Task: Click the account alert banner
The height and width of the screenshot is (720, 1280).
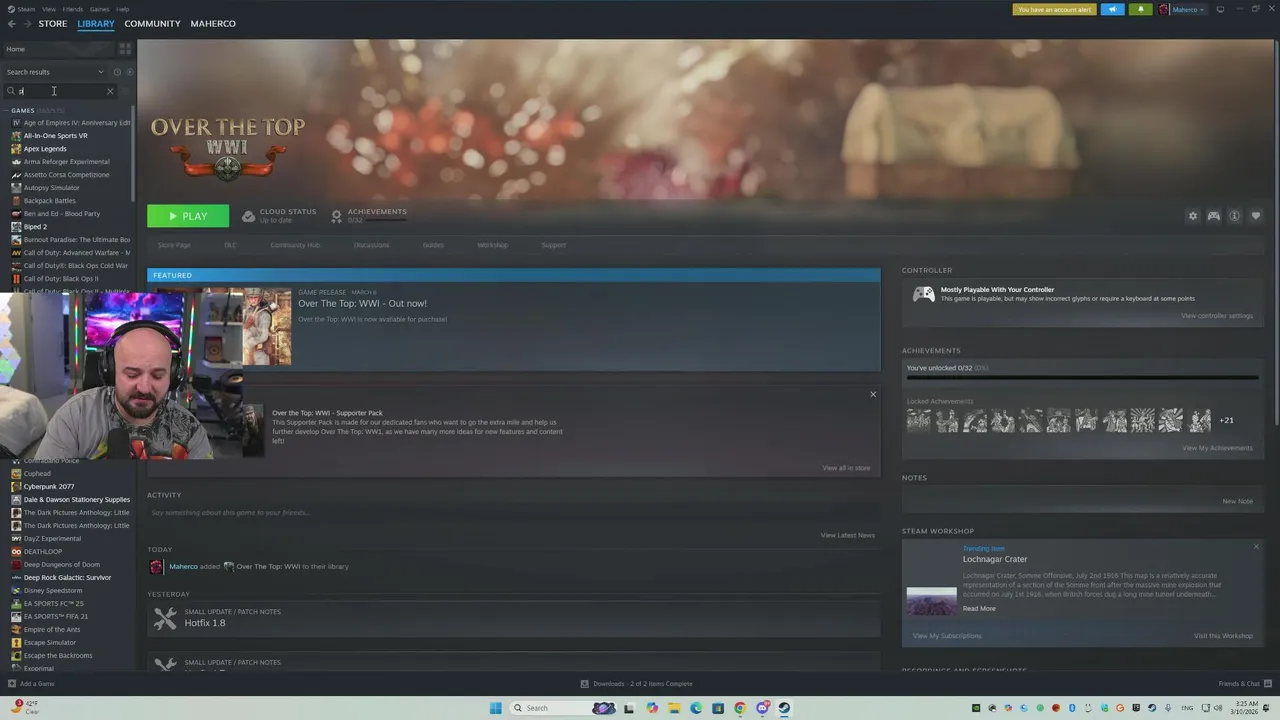Action: click(1054, 10)
